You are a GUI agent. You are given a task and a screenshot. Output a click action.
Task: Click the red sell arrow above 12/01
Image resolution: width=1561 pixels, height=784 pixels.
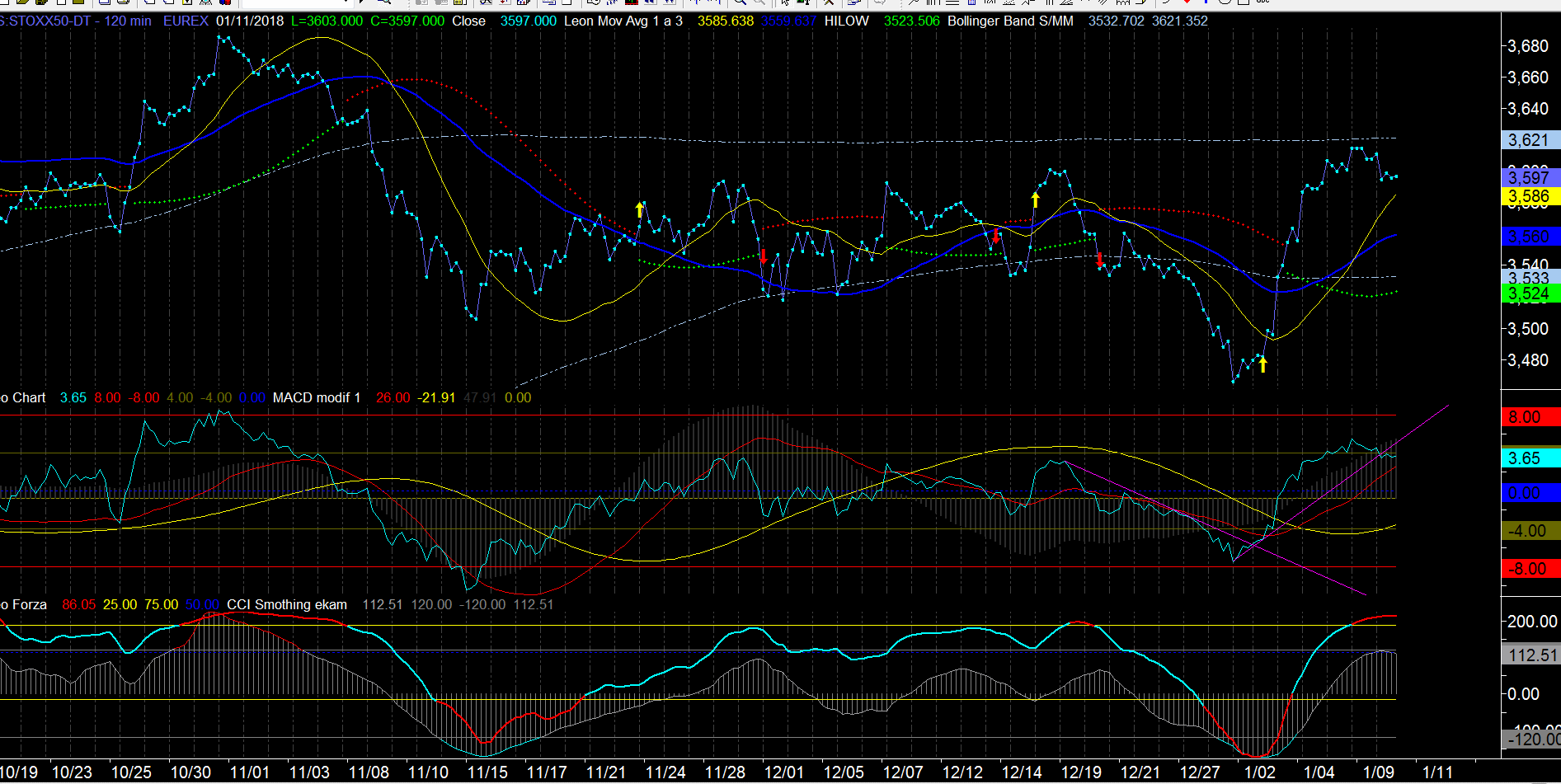tap(764, 256)
